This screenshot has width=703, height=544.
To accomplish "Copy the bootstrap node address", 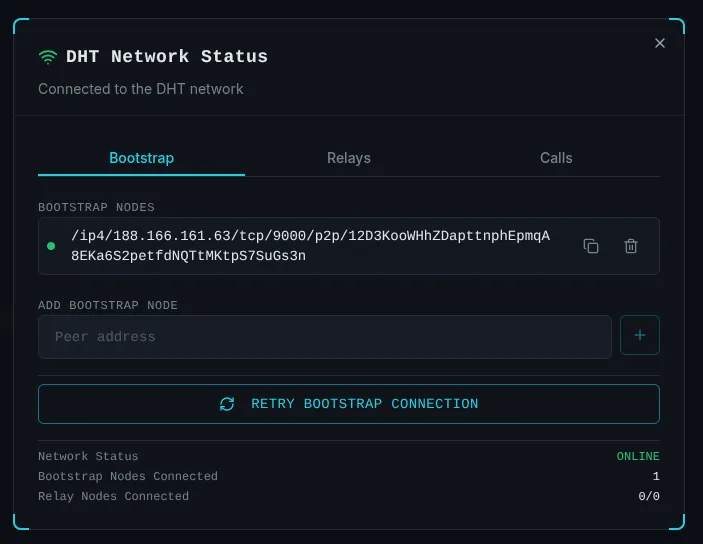I will [x=591, y=246].
